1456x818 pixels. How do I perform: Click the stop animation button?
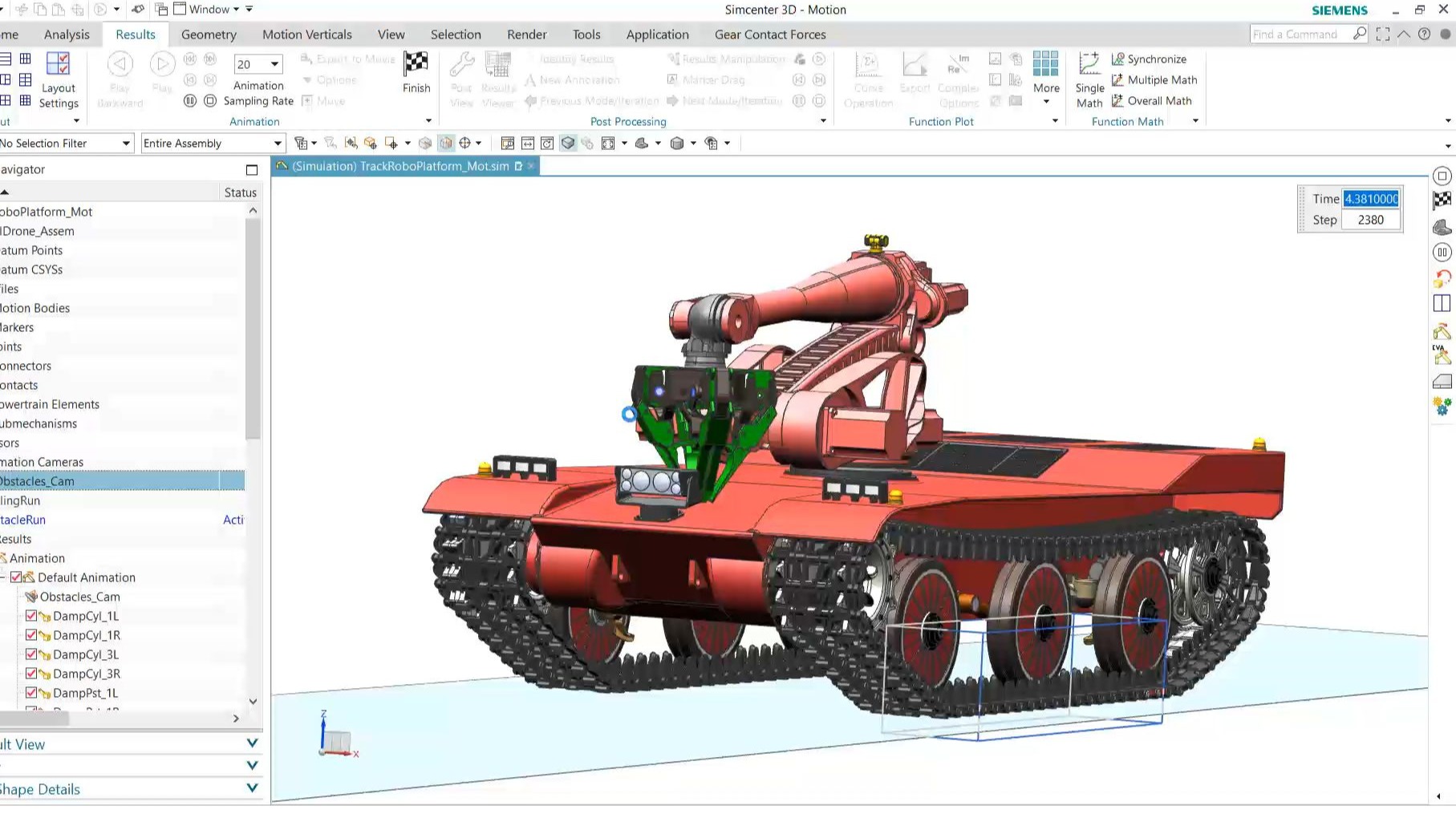[210, 101]
